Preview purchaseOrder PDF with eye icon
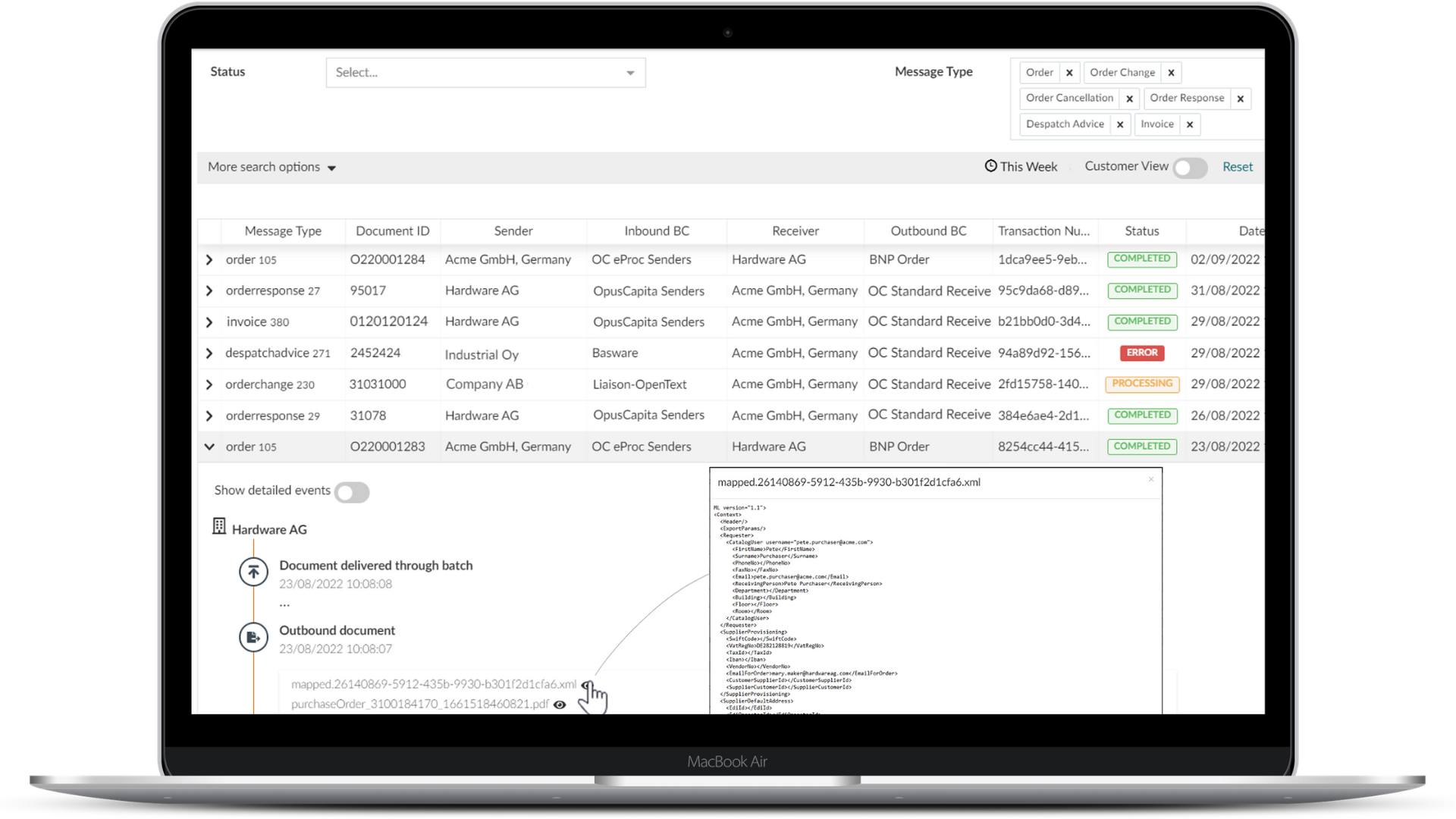 tap(560, 704)
